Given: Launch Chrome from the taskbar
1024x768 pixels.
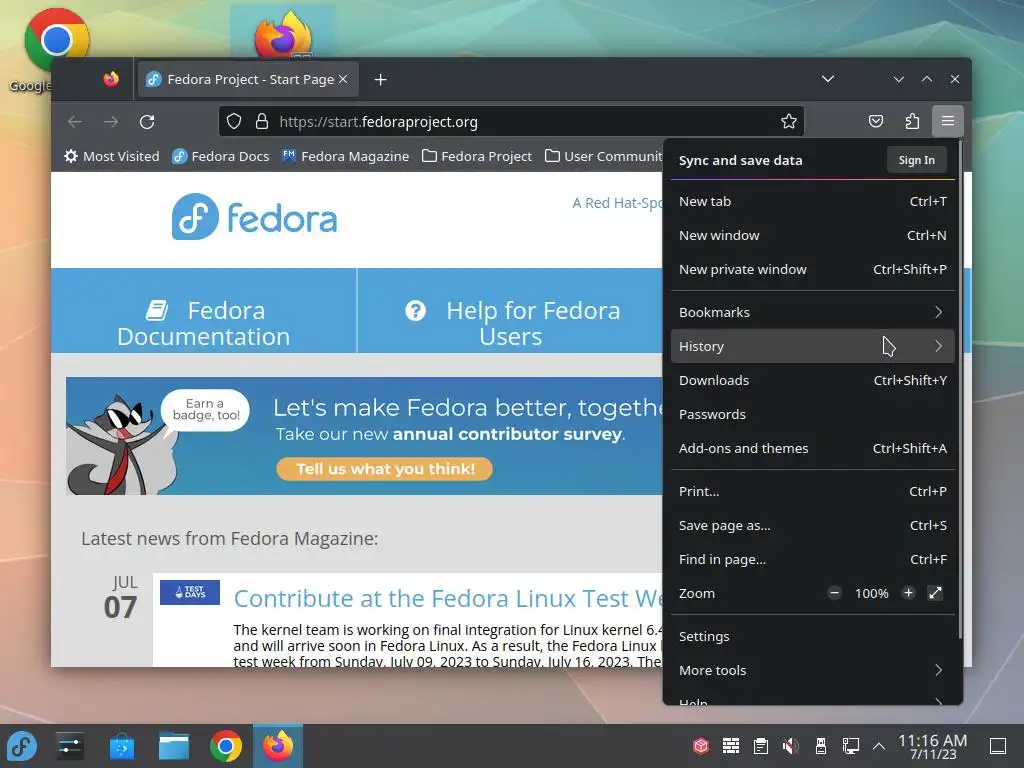Looking at the screenshot, I should (226, 746).
